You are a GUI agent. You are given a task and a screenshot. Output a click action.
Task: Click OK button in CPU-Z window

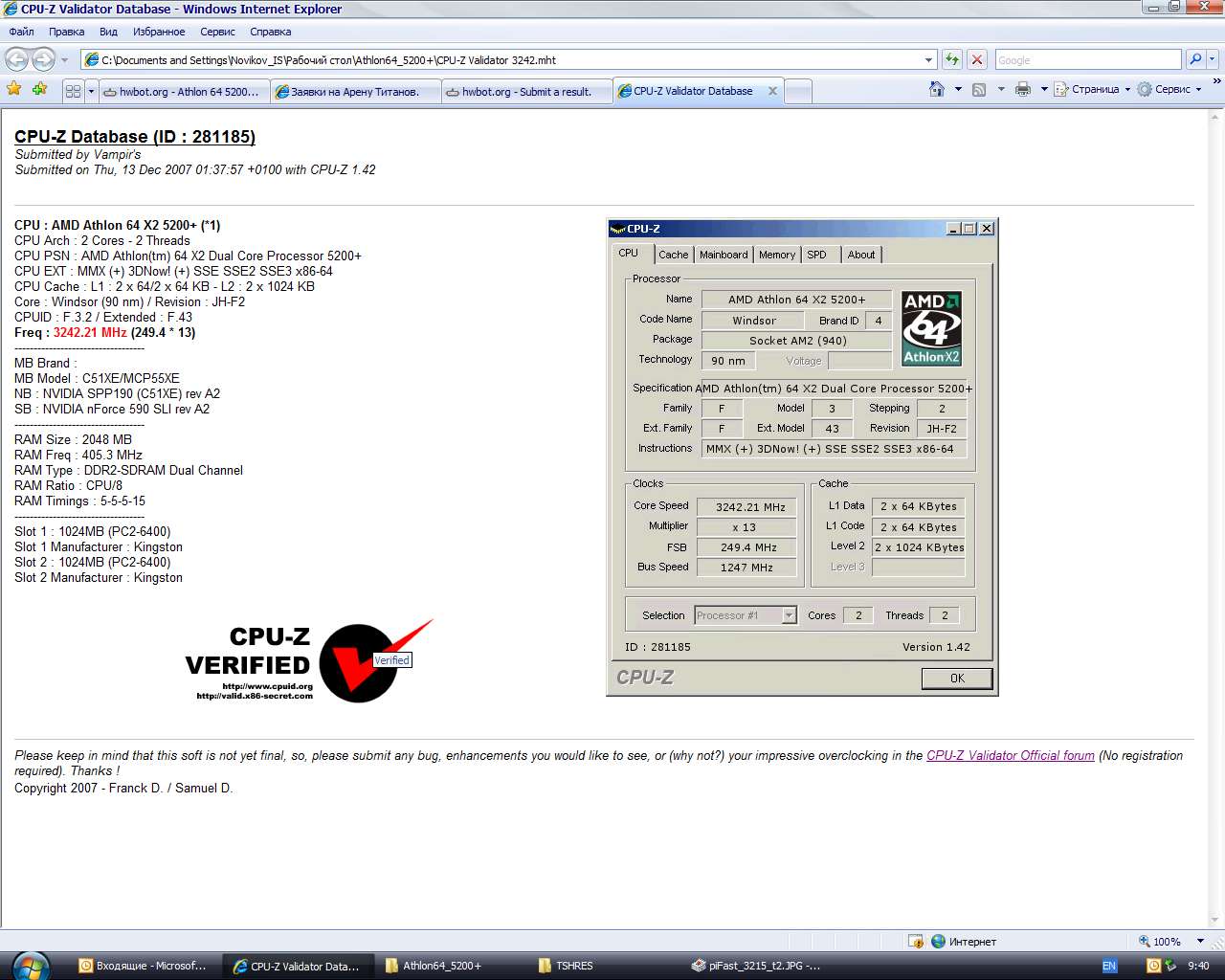click(x=957, y=678)
